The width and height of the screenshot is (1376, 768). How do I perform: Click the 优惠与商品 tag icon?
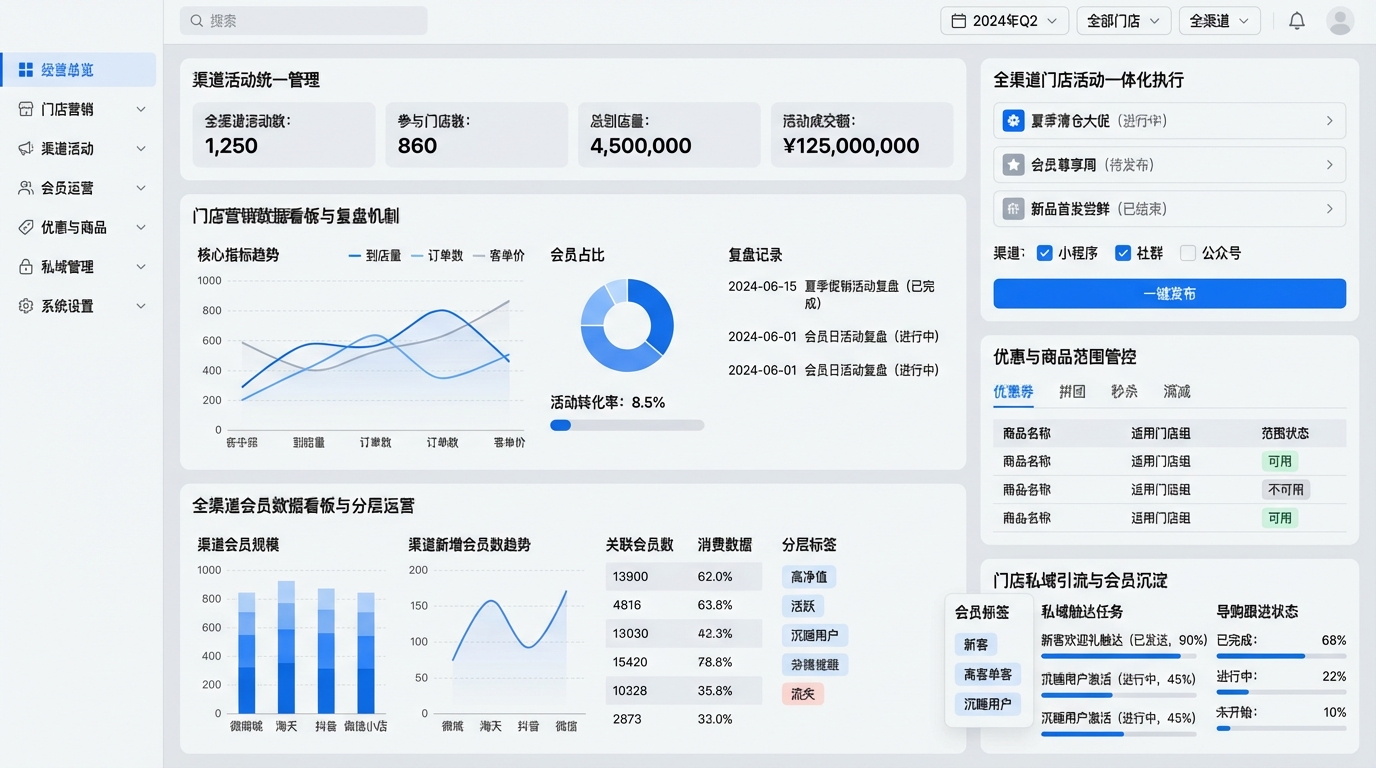pyautogui.click(x=26, y=227)
